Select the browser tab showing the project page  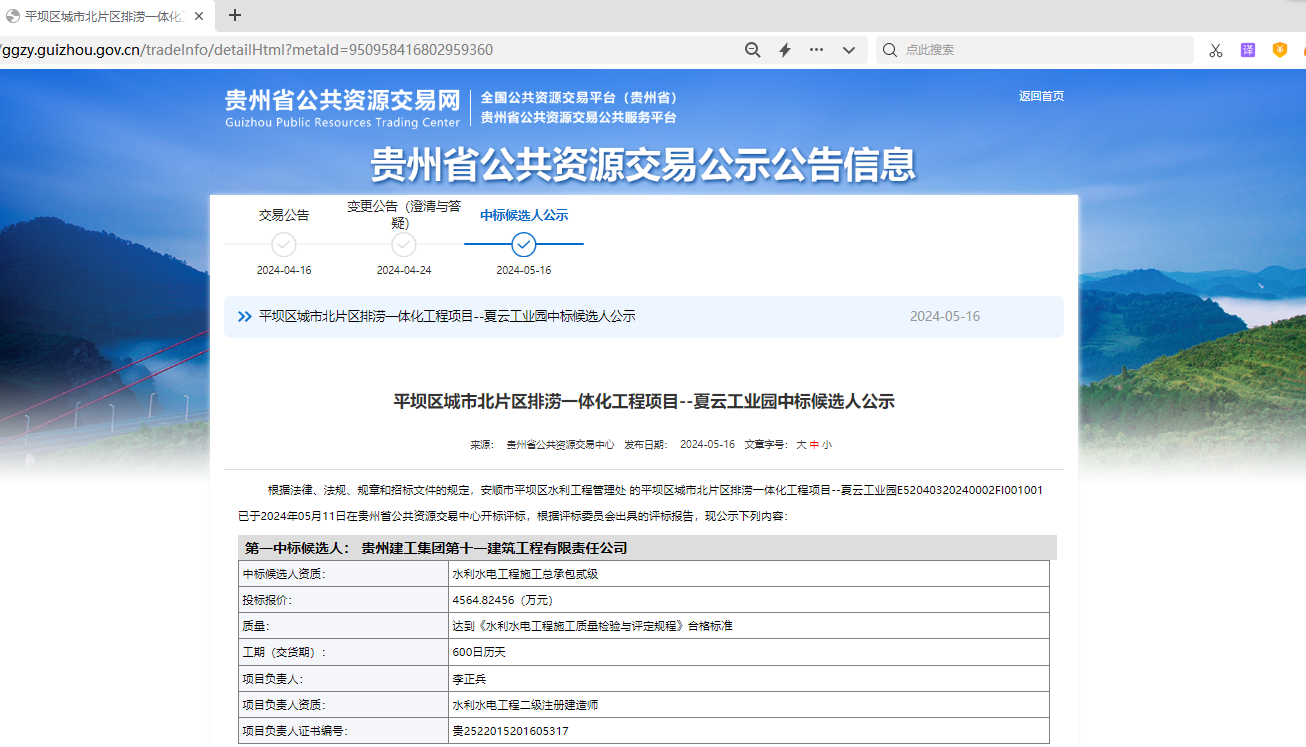100,16
